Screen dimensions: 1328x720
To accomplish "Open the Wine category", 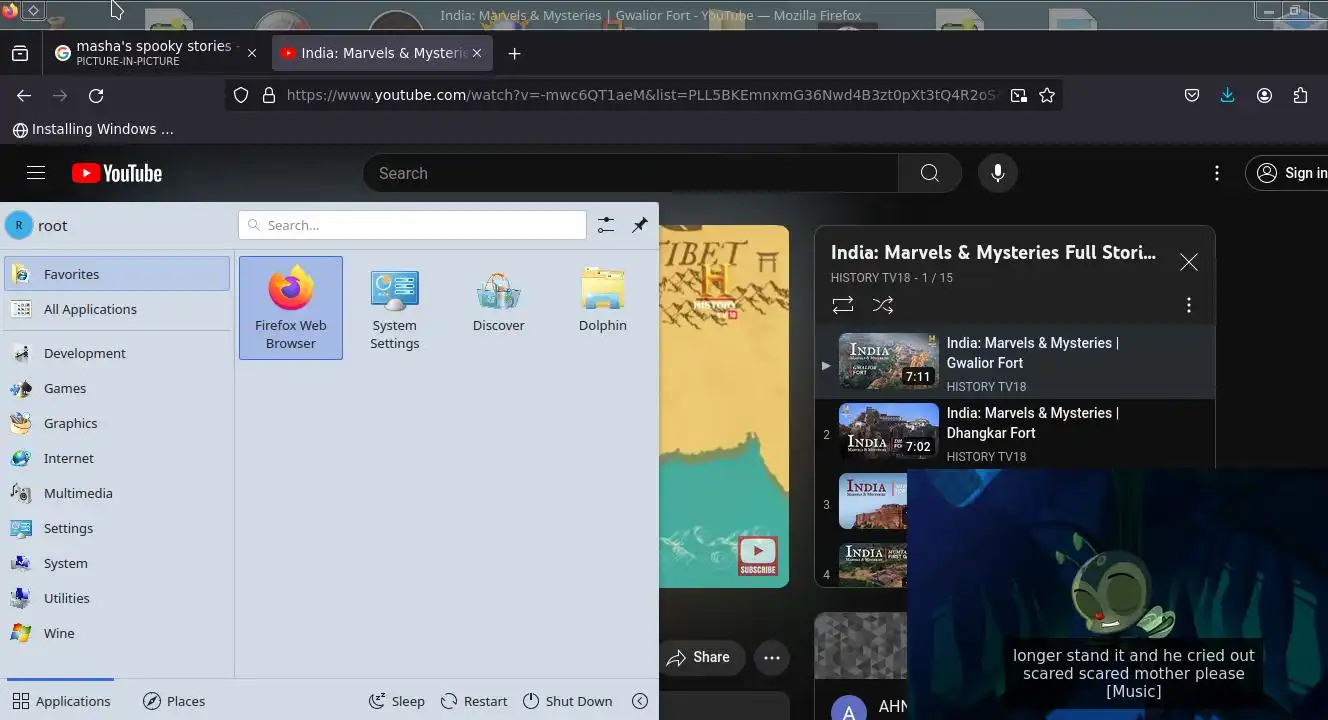I will click(x=117, y=633).
